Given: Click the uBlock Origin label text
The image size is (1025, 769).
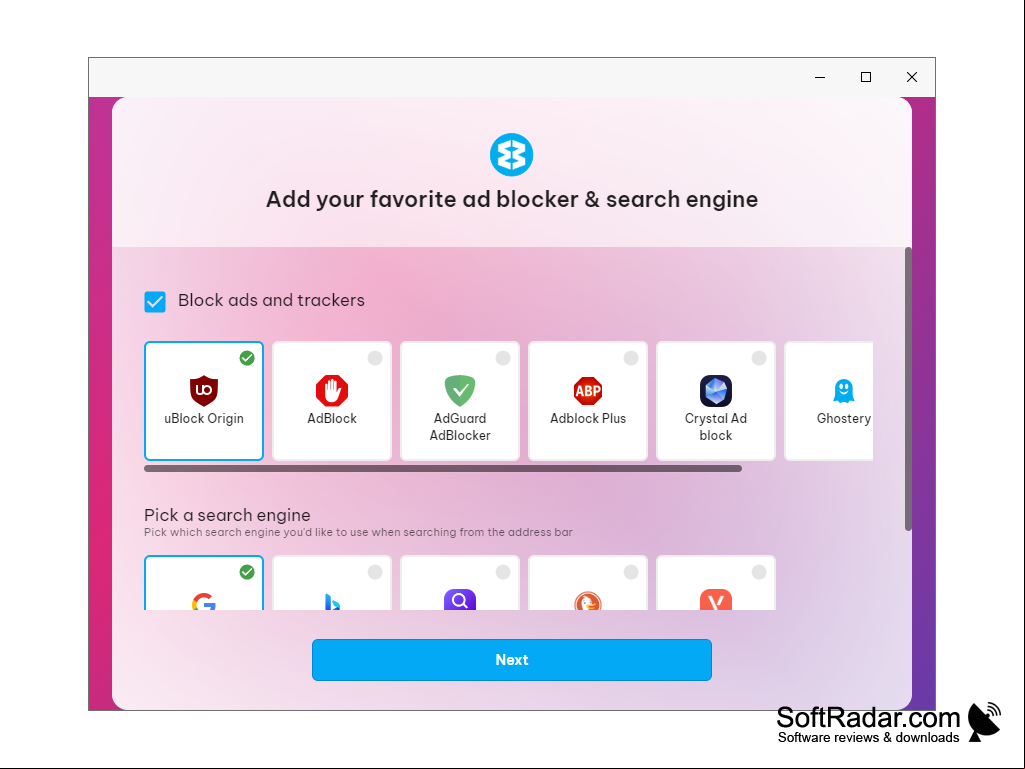Looking at the screenshot, I should [203, 419].
